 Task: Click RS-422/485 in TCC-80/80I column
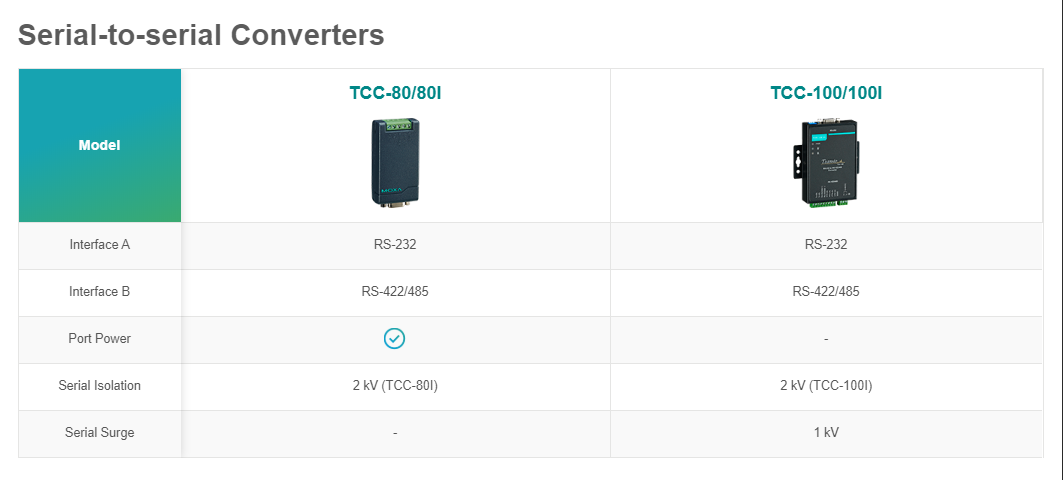tap(395, 292)
